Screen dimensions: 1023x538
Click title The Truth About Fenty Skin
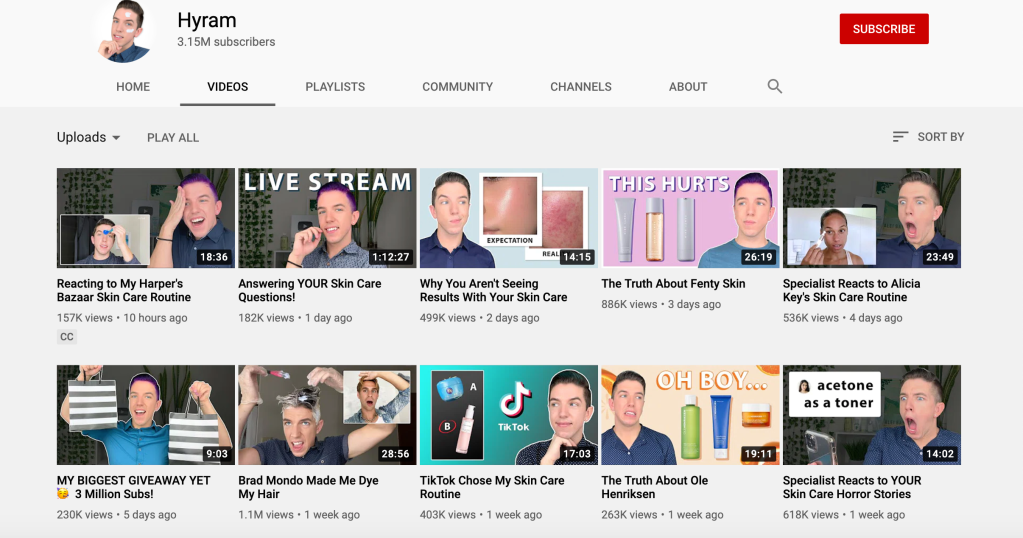coord(673,284)
